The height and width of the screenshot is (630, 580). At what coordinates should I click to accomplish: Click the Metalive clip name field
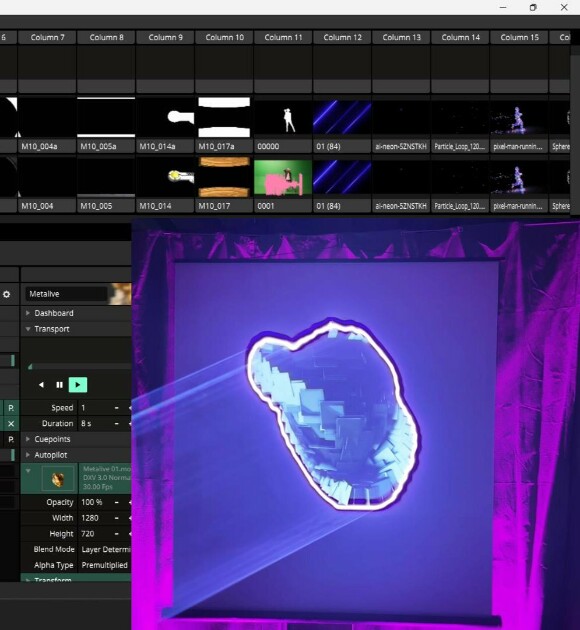click(66, 294)
